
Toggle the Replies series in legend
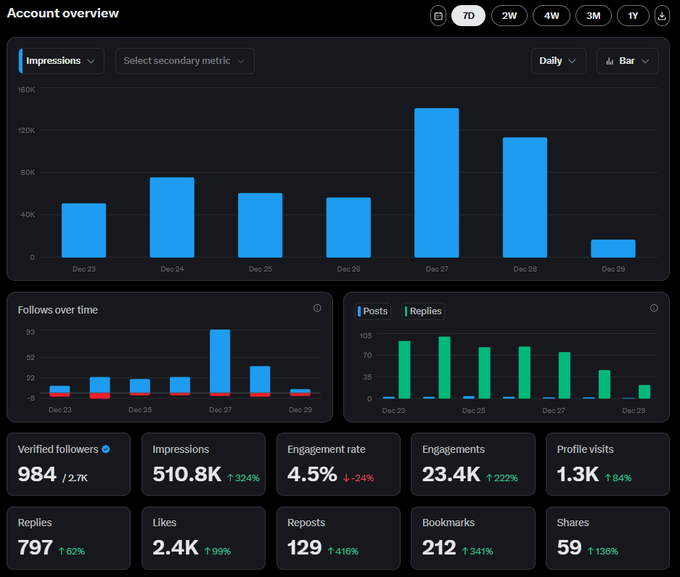pos(422,311)
